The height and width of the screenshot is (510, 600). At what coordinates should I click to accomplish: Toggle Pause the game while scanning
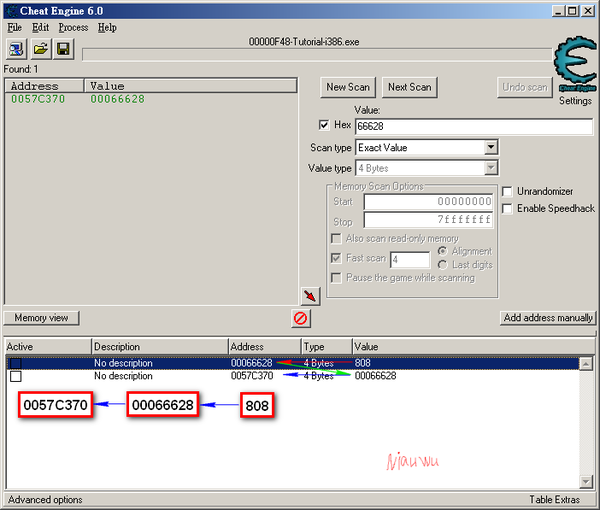coord(336,278)
